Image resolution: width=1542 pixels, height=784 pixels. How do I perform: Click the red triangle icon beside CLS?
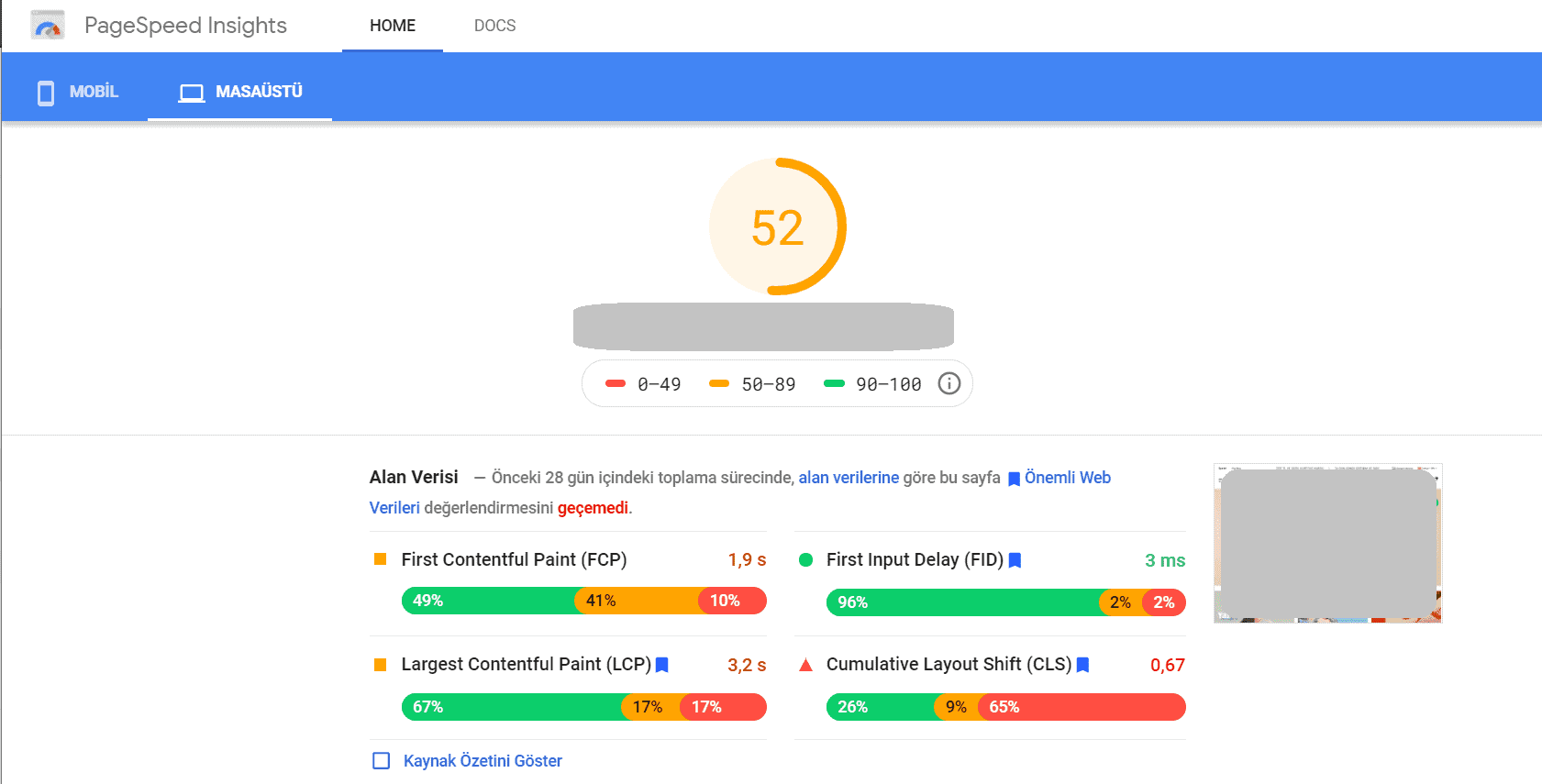tap(805, 665)
